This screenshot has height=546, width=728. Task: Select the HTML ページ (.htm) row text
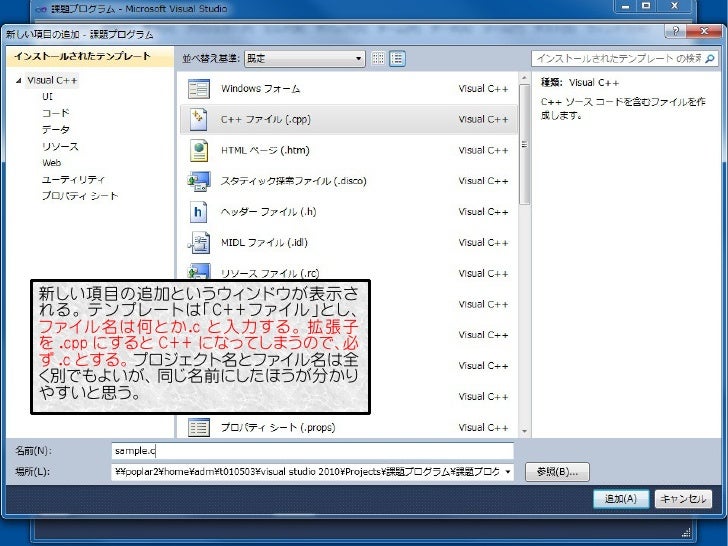point(265,150)
